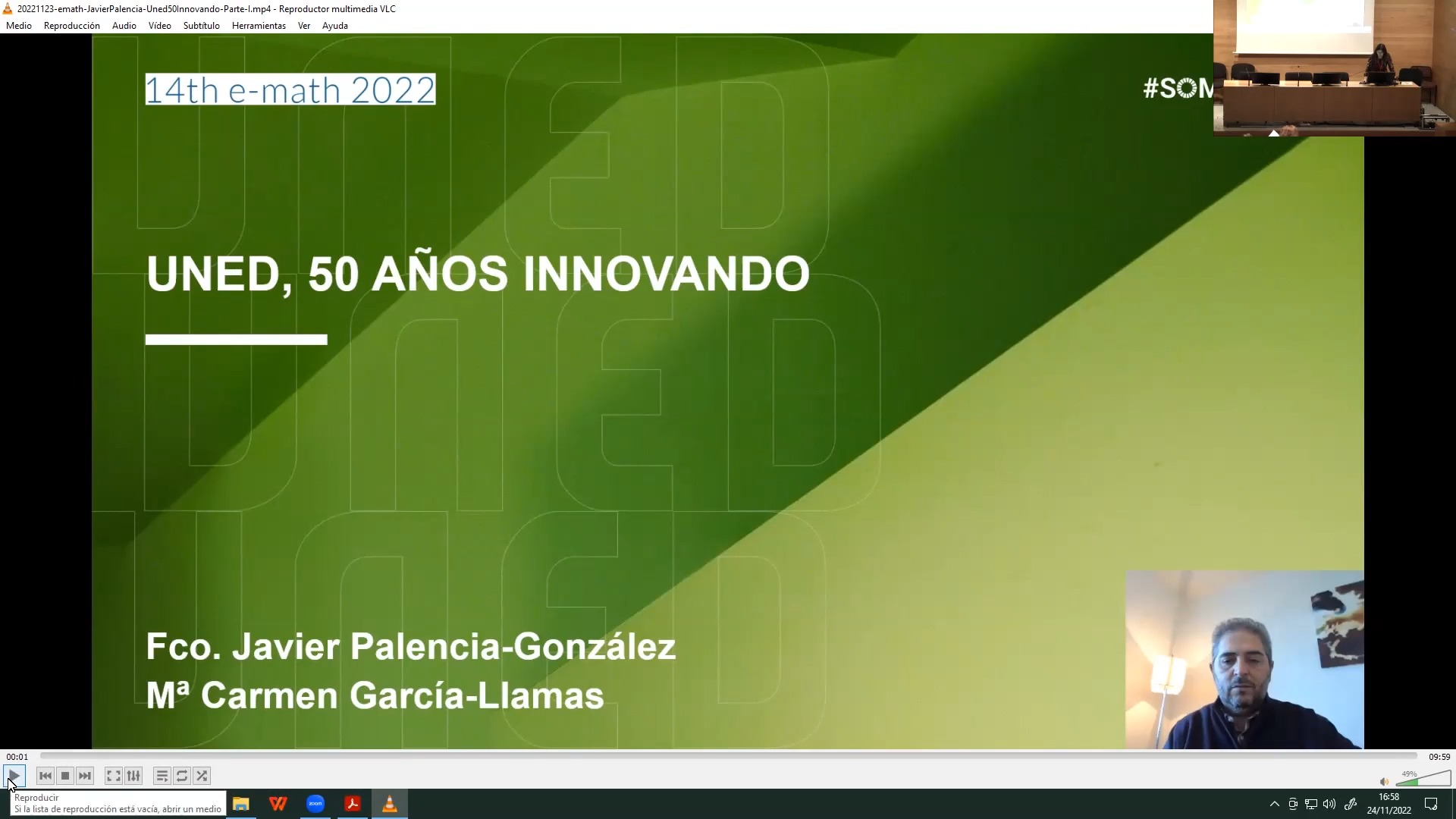Start playback with the Reproducir play button
The image size is (1456, 819).
(14, 776)
